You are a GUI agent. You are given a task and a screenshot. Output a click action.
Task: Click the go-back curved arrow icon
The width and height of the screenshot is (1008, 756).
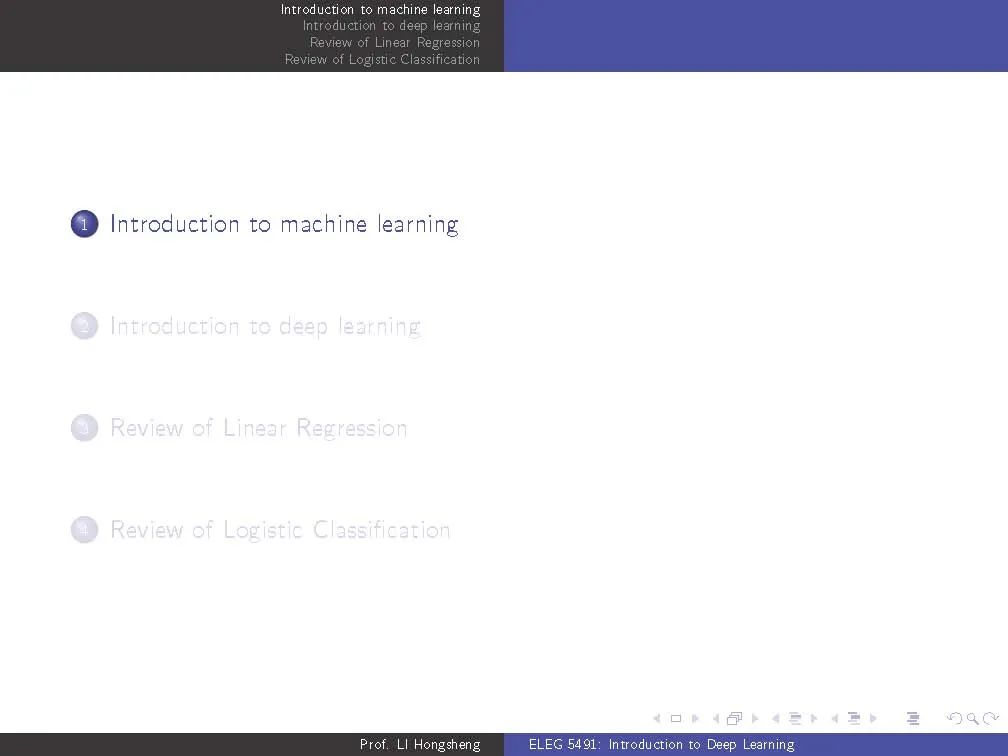(x=955, y=718)
